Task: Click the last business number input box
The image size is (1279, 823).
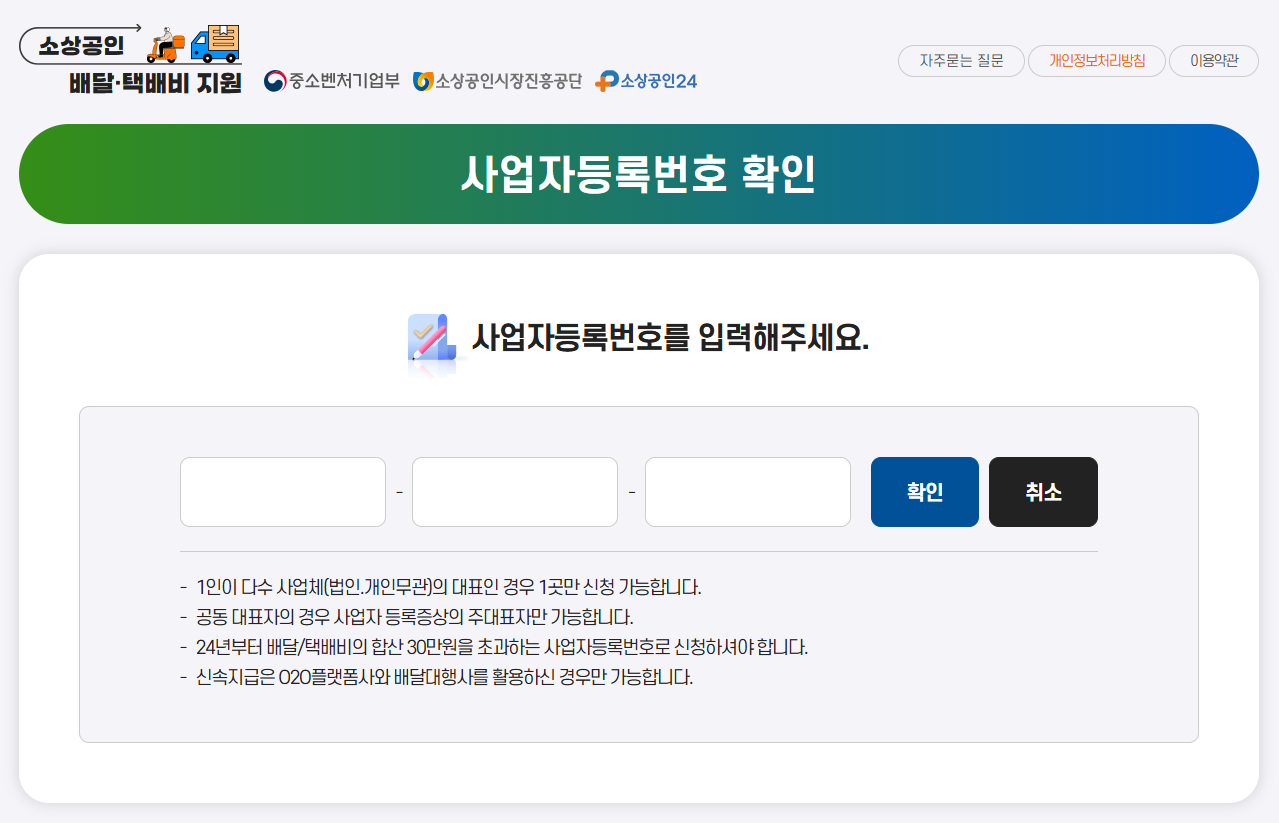Action: click(x=747, y=491)
